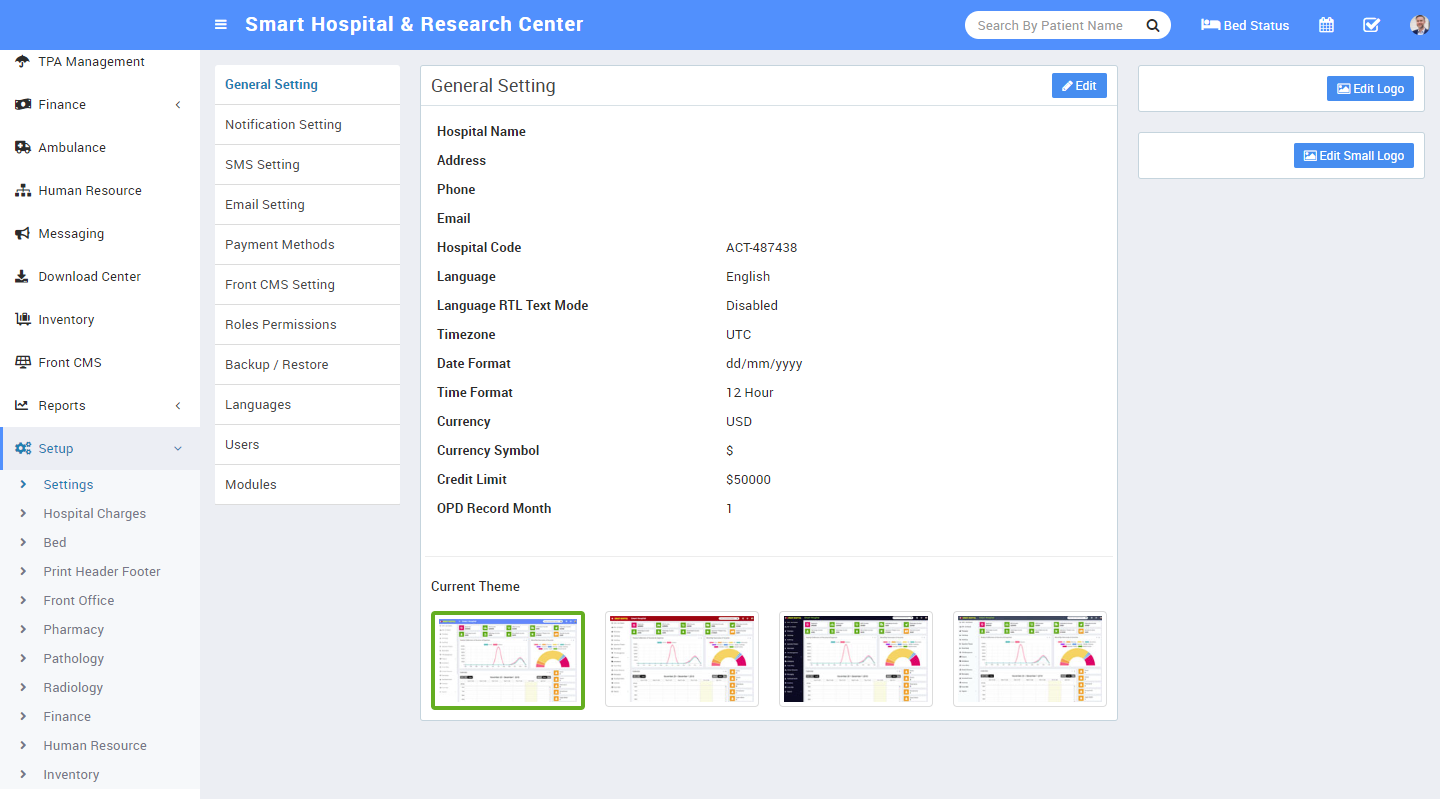The width and height of the screenshot is (1440, 799).
Task: Click the Search By Patient Name field
Action: coord(1050,25)
